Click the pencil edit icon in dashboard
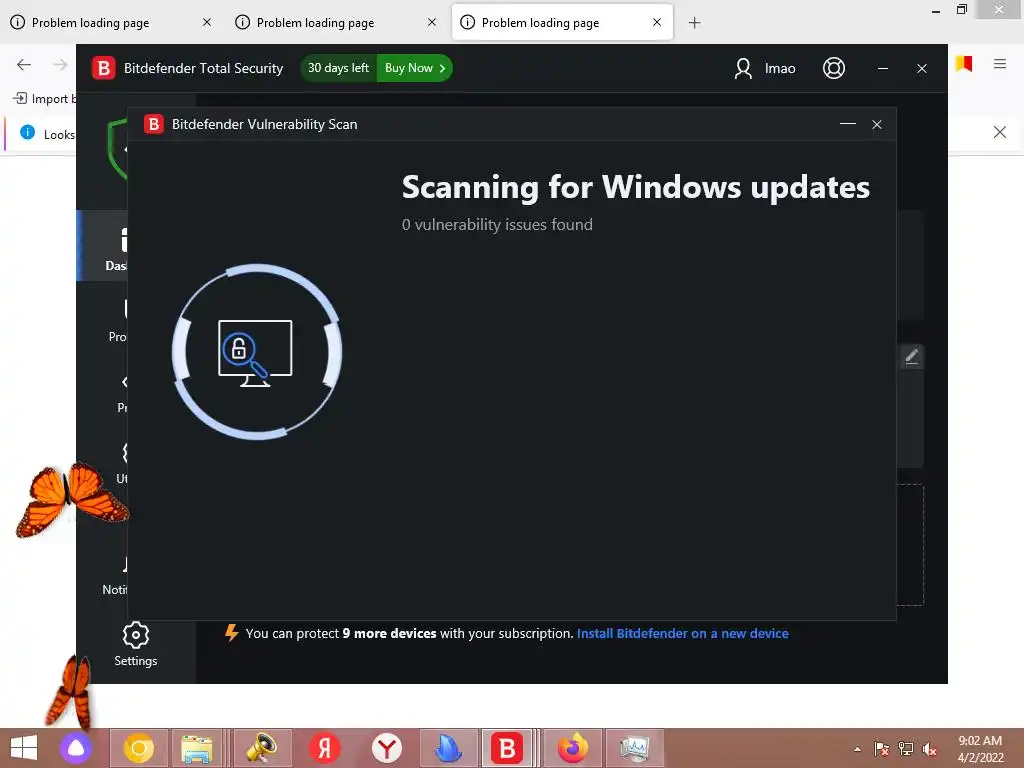 [x=912, y=357]
